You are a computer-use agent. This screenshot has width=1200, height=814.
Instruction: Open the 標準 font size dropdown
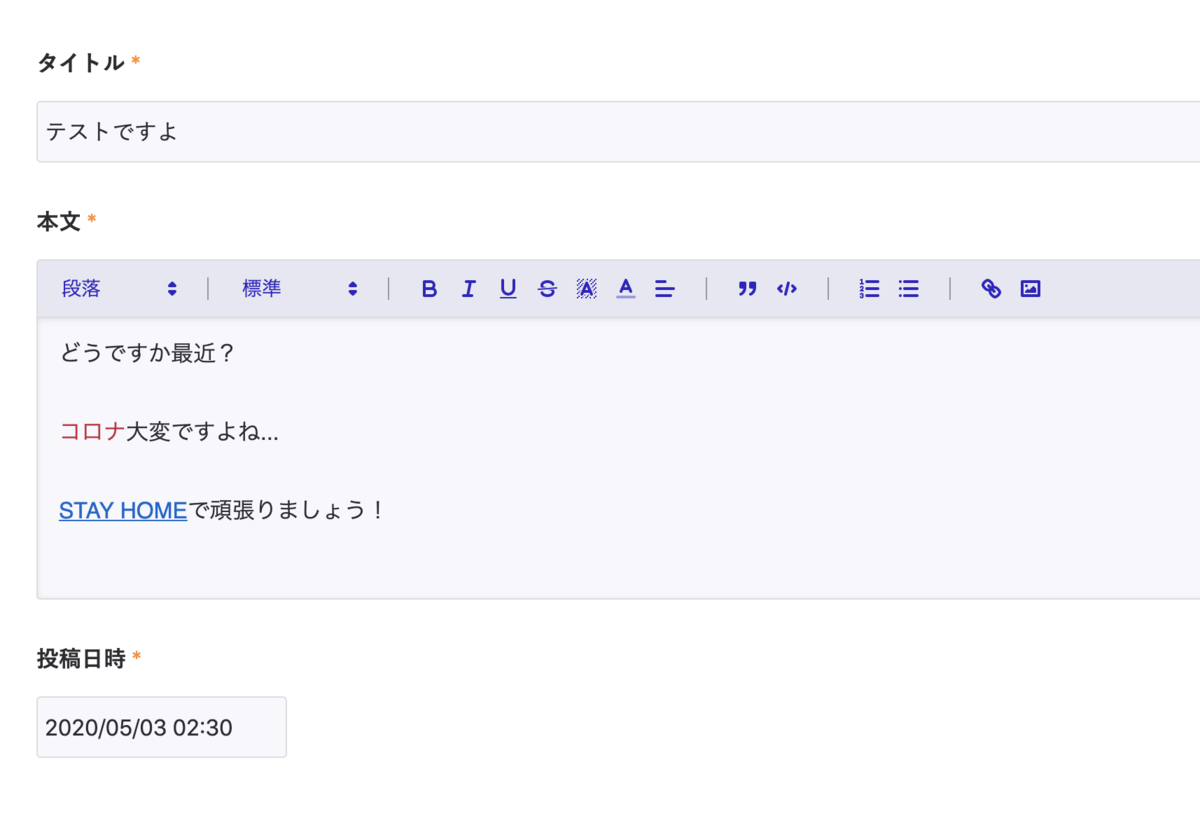[x=290, y=288]
